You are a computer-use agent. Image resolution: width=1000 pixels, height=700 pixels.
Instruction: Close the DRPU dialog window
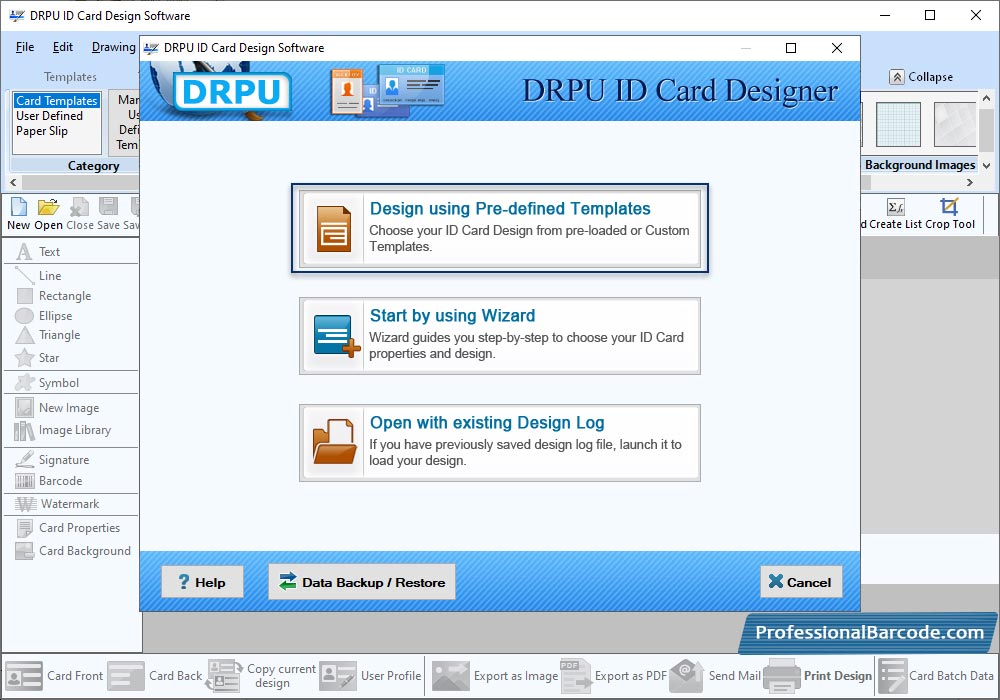tap(837, 48)
